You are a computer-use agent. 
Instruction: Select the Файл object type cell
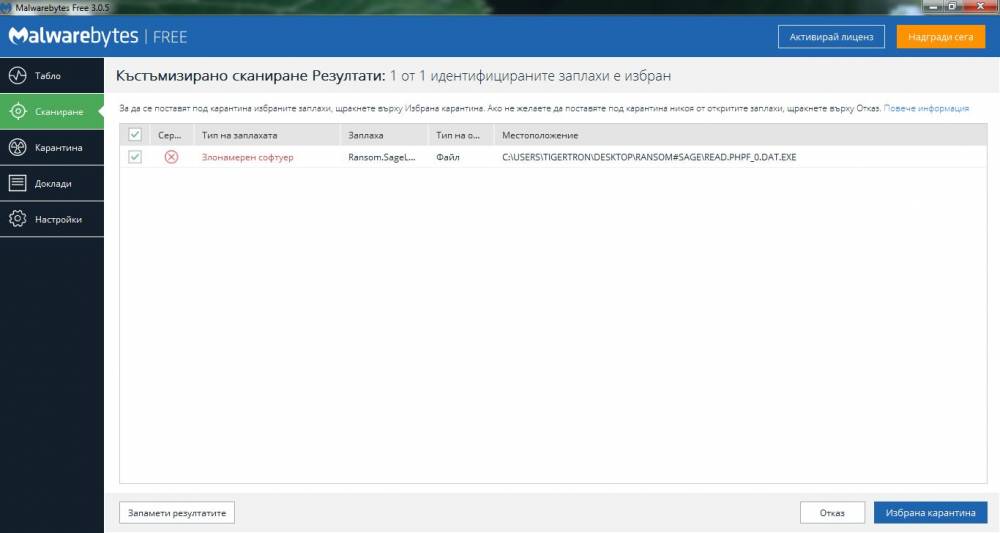point(448,157)
